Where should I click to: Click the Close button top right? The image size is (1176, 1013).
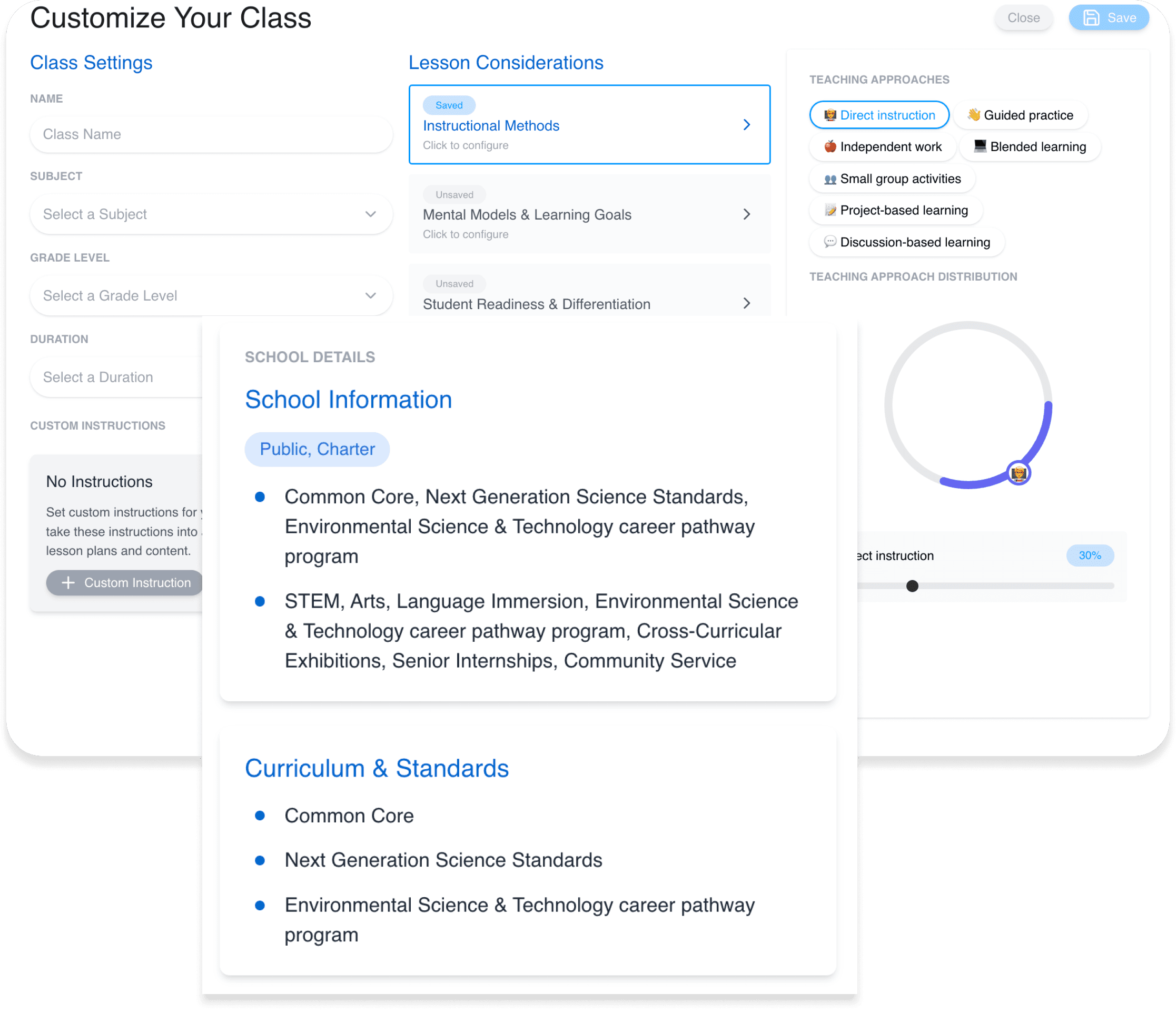(x=1025, y=18)
